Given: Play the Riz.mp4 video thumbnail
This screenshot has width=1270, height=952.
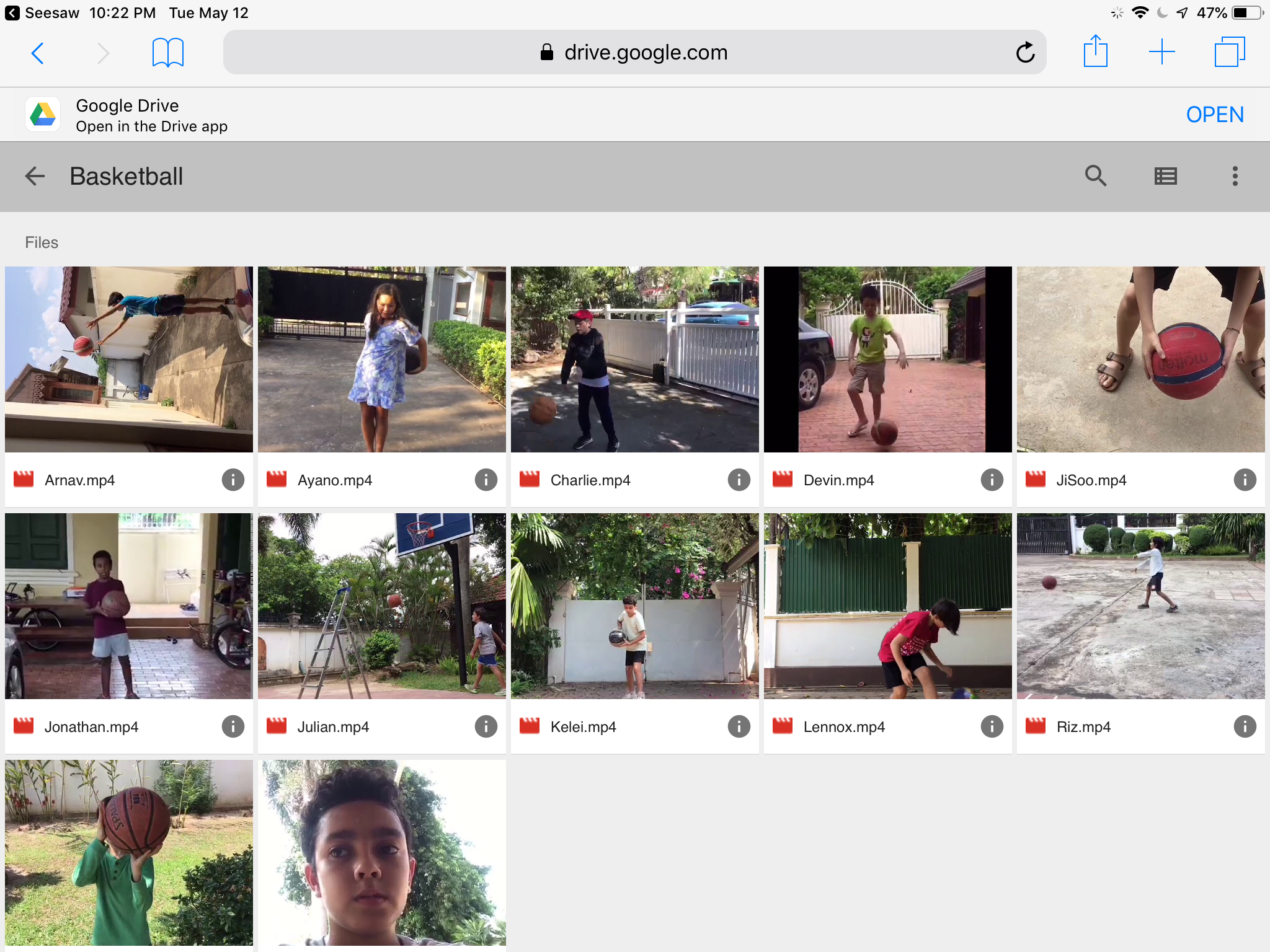Looking at the screenshot, I should [1141, 606].
